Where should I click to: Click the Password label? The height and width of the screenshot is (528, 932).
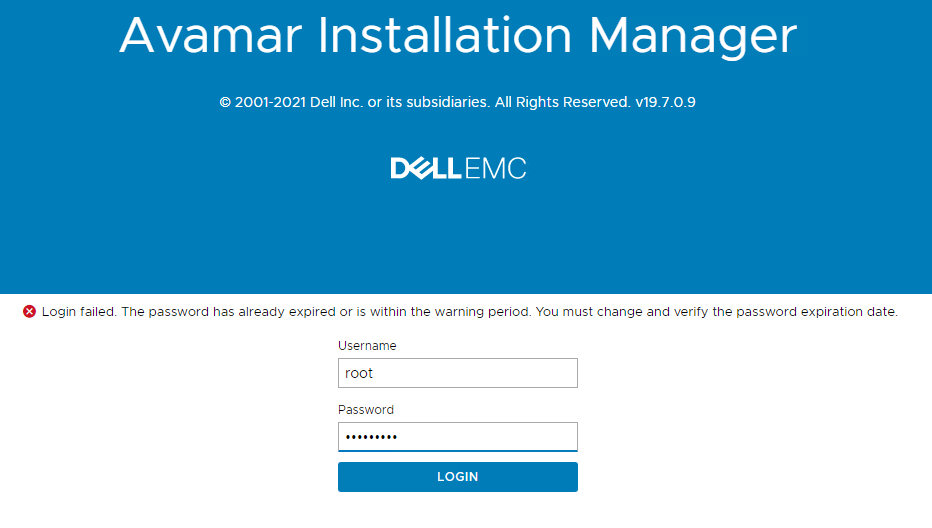(366, 410)
